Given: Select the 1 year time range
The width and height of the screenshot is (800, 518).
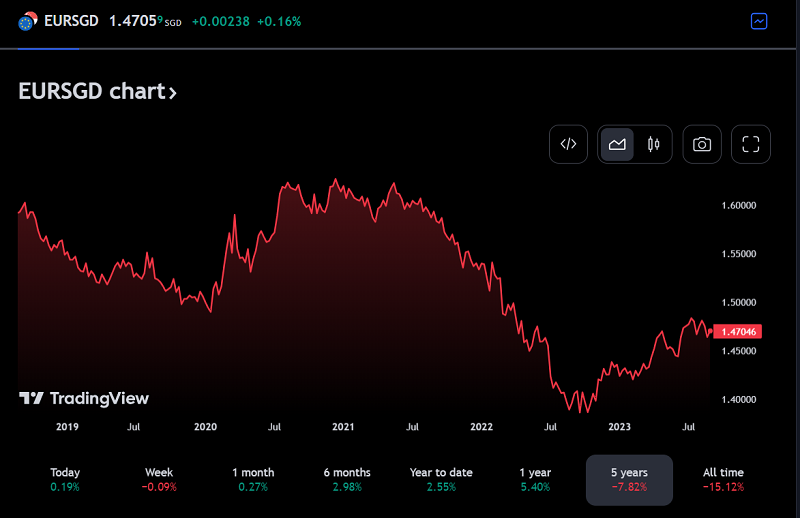Looking at the screenshot, I should click(535, 479).
